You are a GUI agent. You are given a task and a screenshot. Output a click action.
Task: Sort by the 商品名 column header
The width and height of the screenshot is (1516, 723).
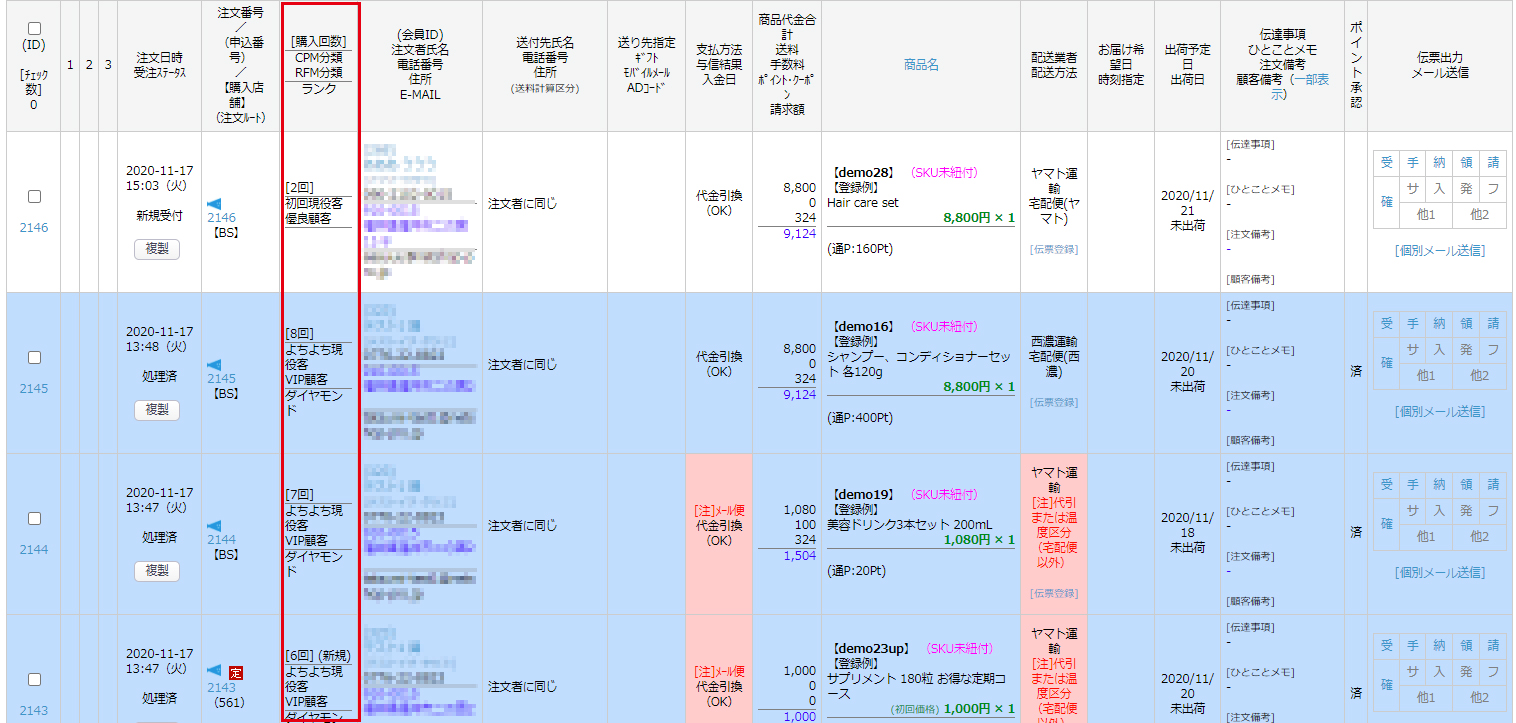920,64
